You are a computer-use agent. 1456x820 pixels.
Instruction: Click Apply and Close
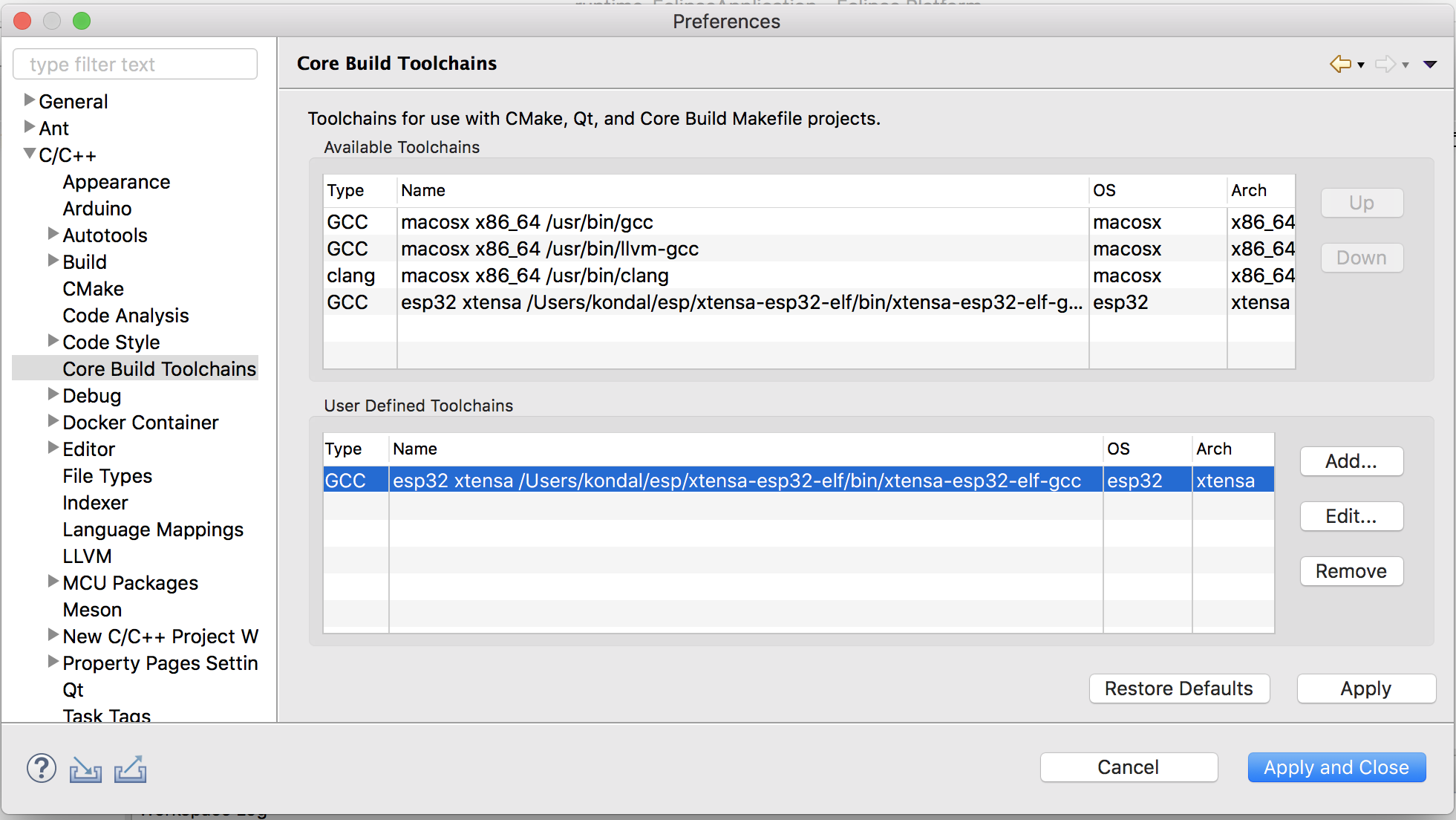pyautogui.click(x=1336, y=767)
